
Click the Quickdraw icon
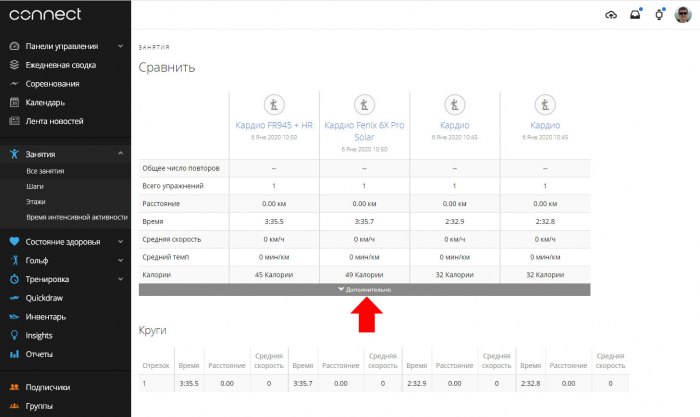point(14,298)
